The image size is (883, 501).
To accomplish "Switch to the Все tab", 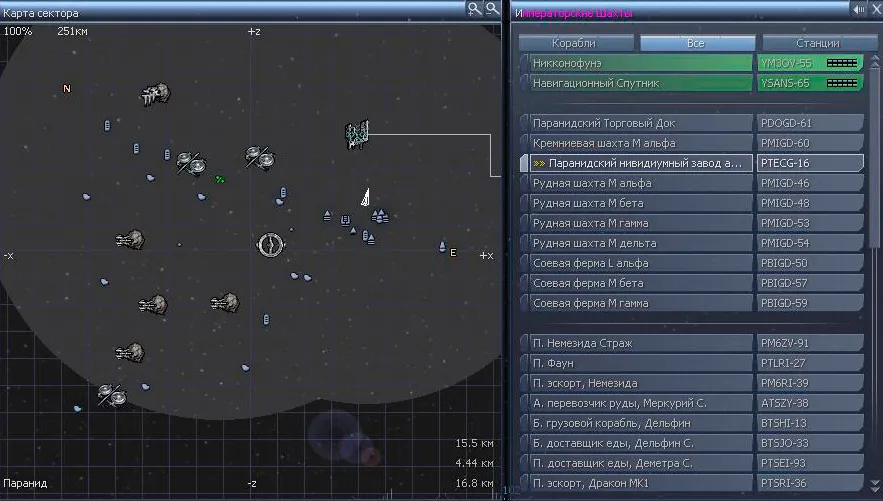I will [x=696, y=43].
